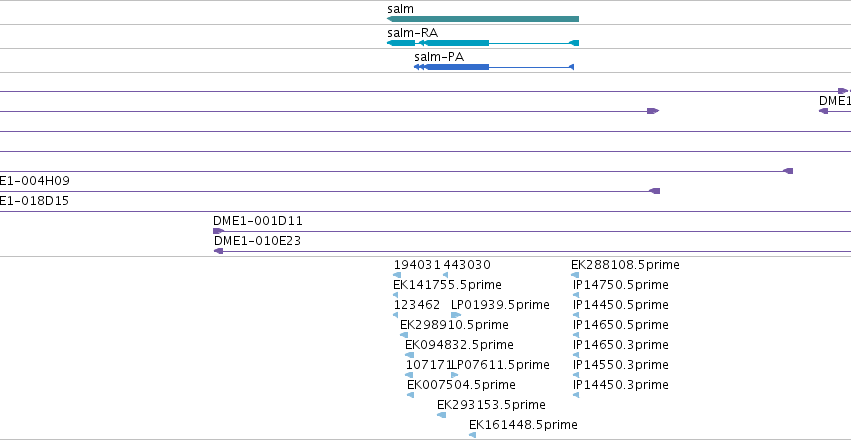Click the salm-RA label

pyautogui.click(x=412, y=33)
